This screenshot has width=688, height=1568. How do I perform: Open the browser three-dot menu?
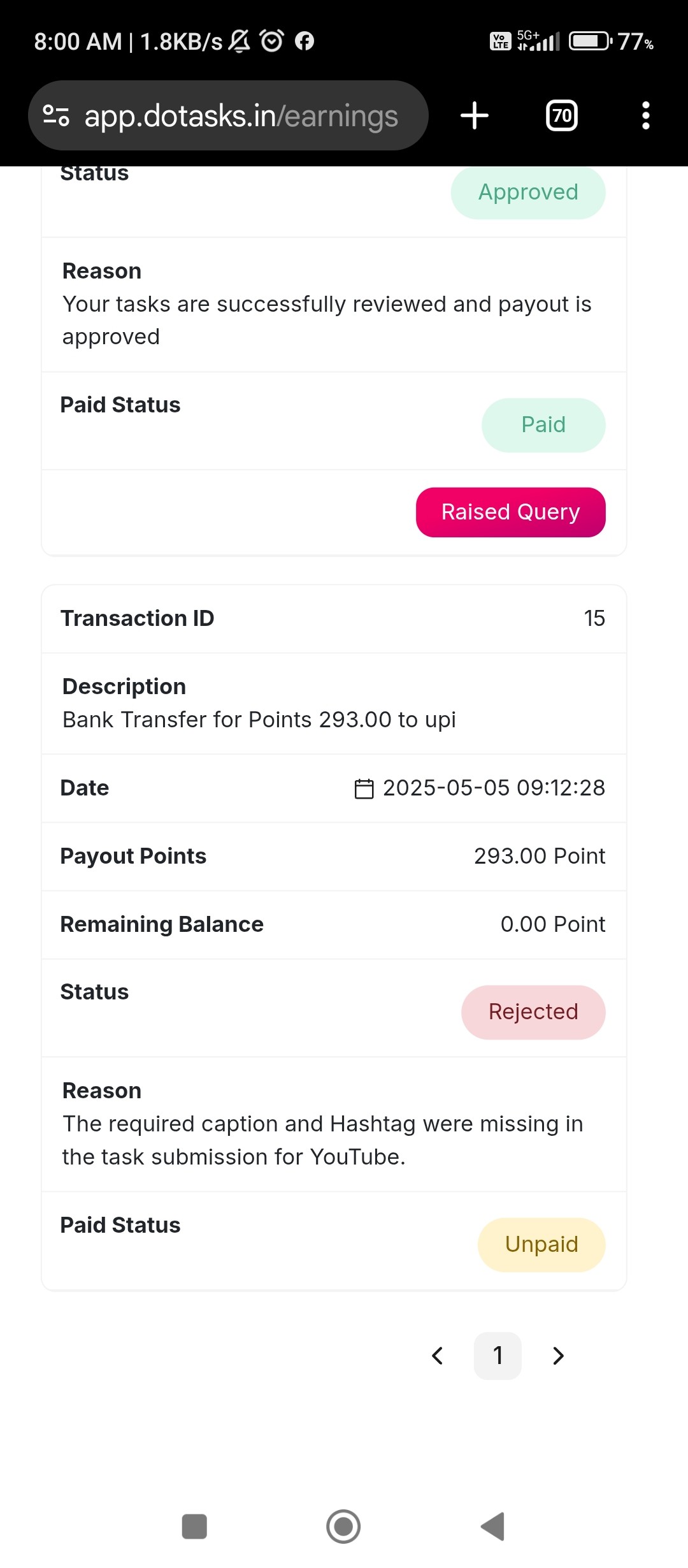[x=646, y=115]
